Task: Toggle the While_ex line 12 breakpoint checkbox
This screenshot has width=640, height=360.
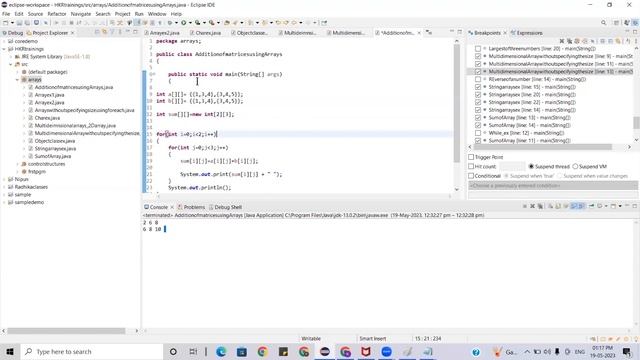Action: click(x=478, y=133)
